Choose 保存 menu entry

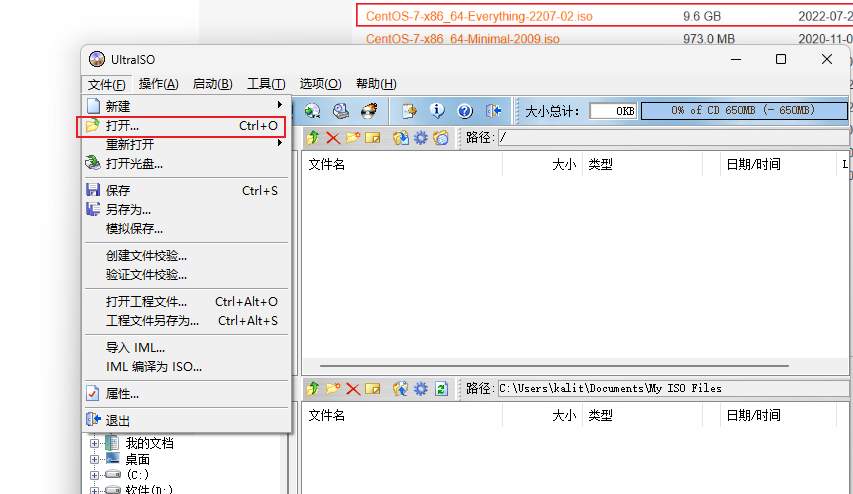186,190
